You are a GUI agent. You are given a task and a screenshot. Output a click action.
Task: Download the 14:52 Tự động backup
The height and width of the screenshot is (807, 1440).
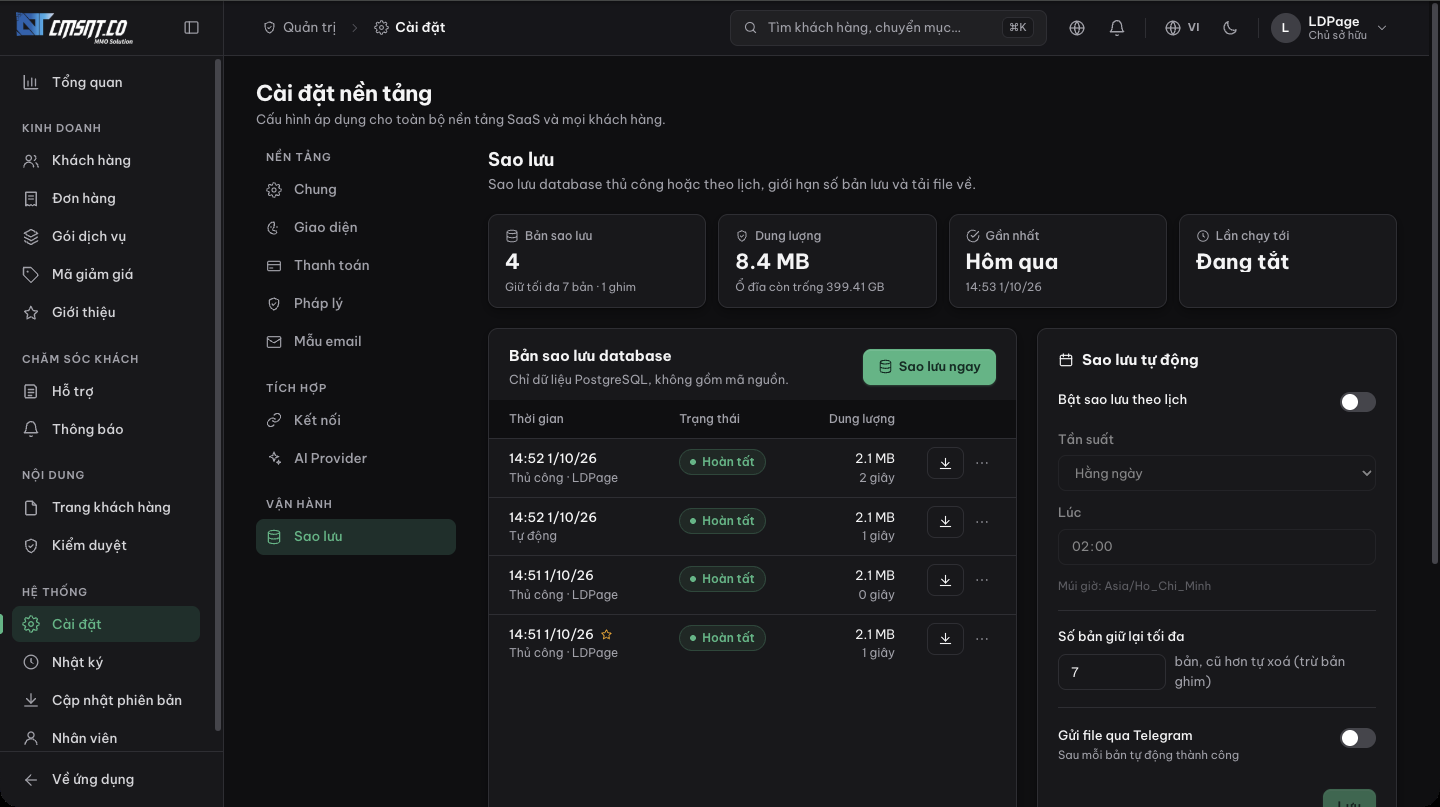pos(945,522)
